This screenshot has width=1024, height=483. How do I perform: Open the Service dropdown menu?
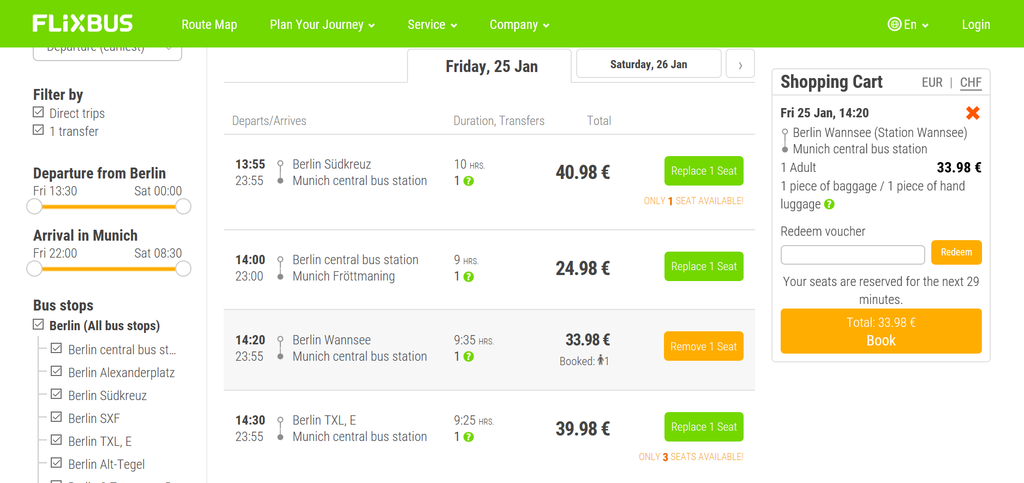[x=432, y=25]
